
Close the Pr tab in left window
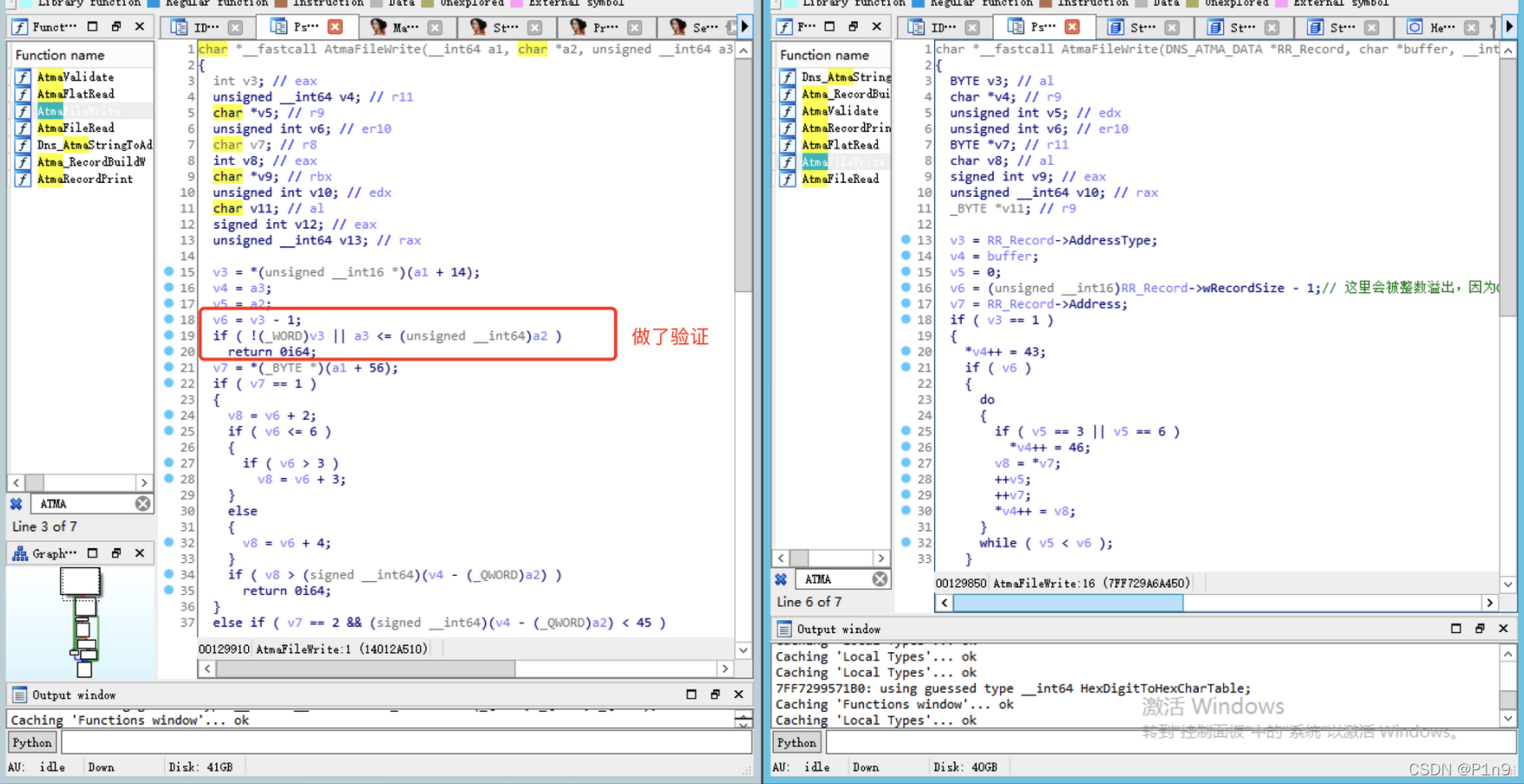pyautogui.click(x=635, y=27)
